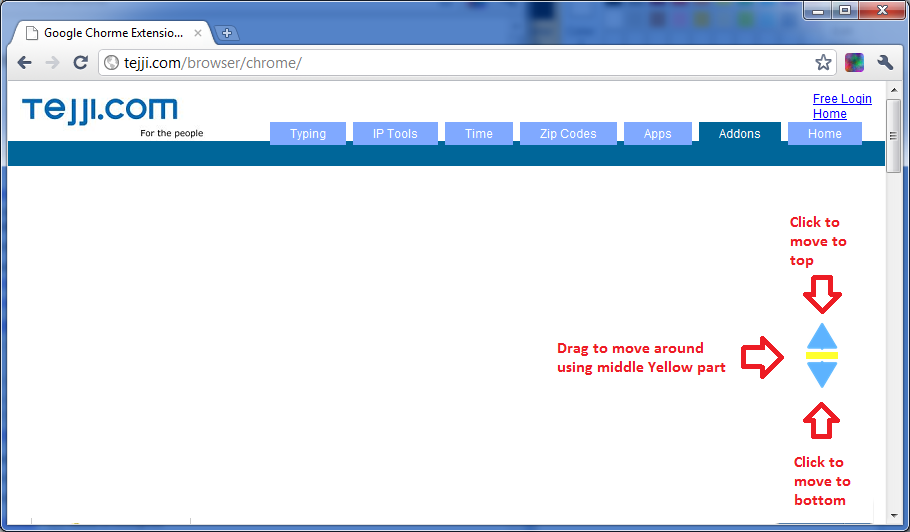The width and height of the screenshot is (910, 532).
Task: Open the IP Tools navigation tab
Action: [395, 133]
